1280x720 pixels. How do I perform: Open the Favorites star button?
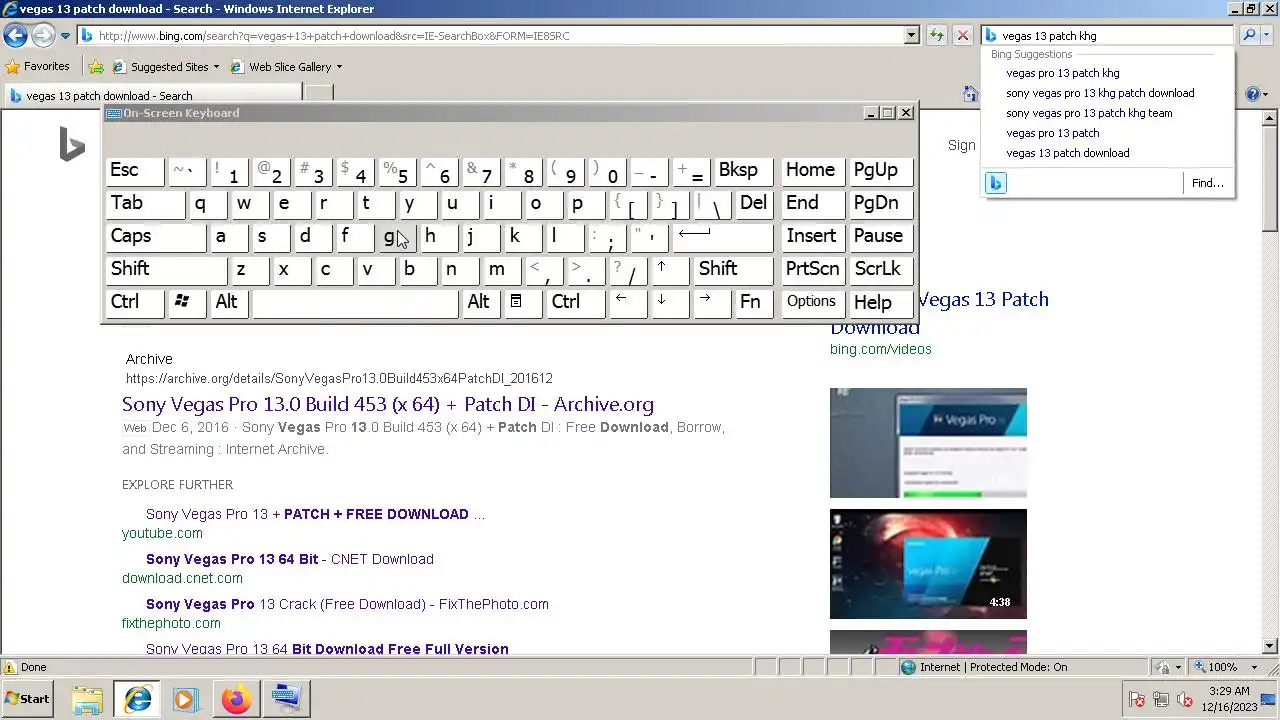point(37,67)
